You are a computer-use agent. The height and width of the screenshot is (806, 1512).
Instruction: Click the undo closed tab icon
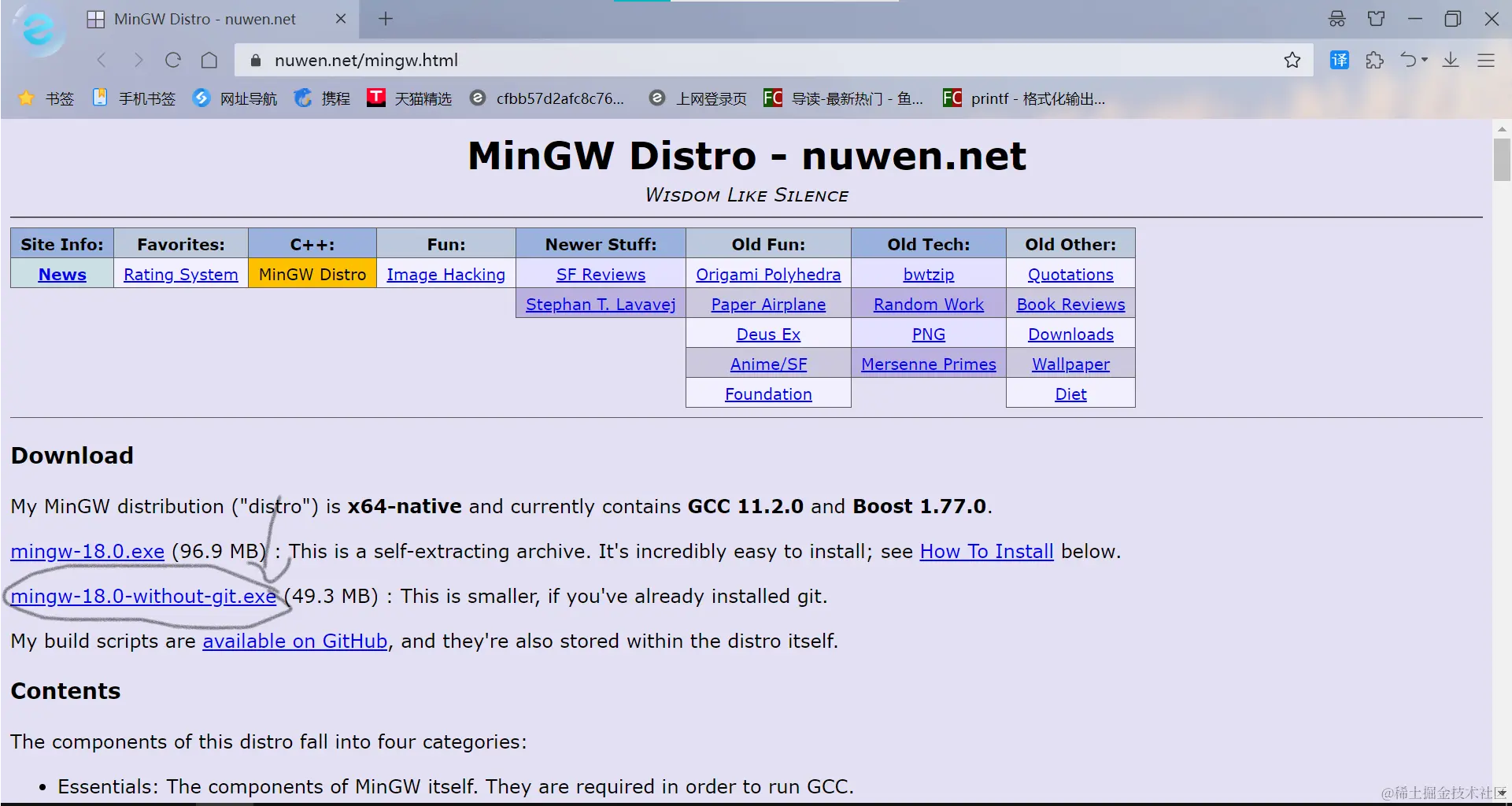pyautogui.click(x=1408, y=60)
